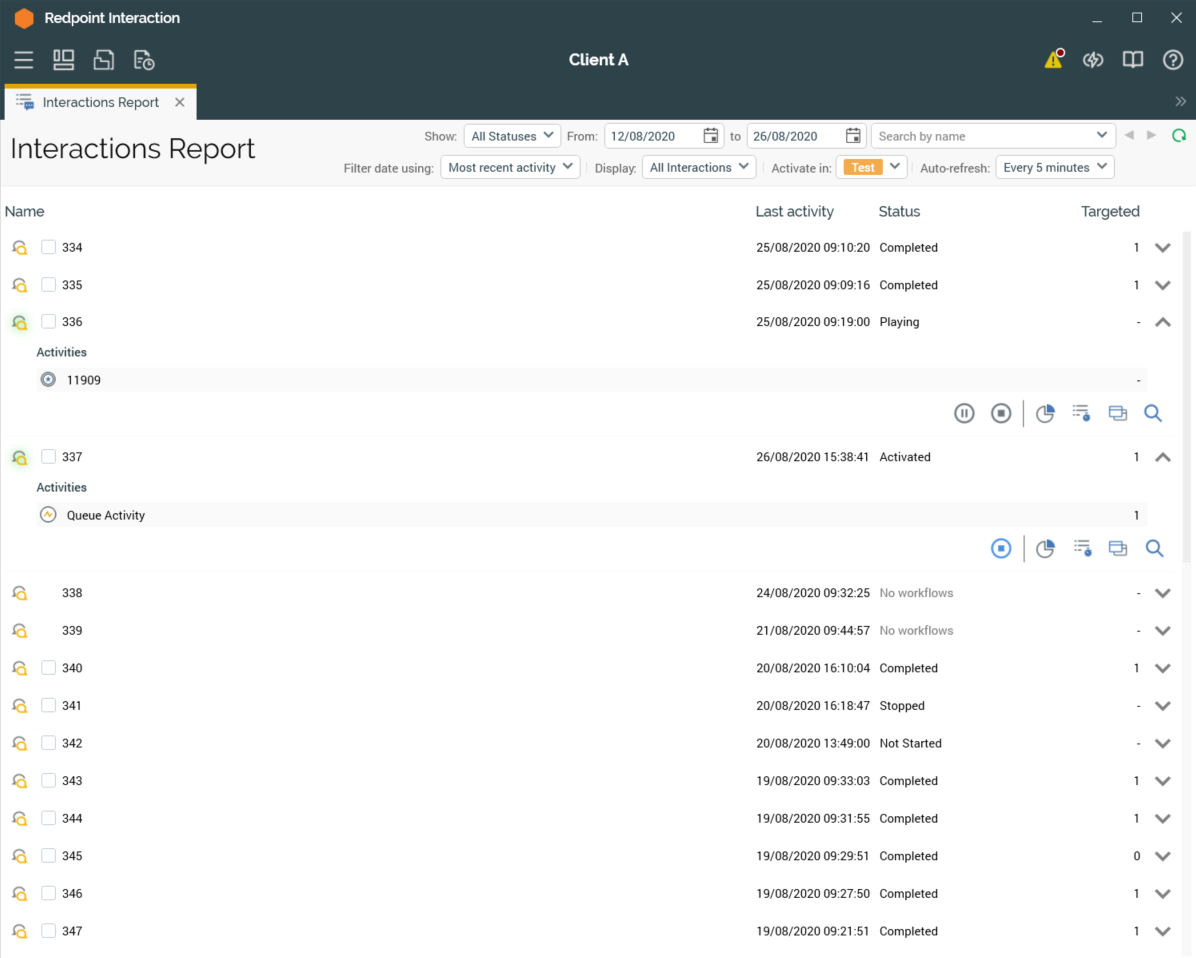Viewport: 1196px width, 958px height.
Task: Open the help question mark icon
Action: [1173, 60]
